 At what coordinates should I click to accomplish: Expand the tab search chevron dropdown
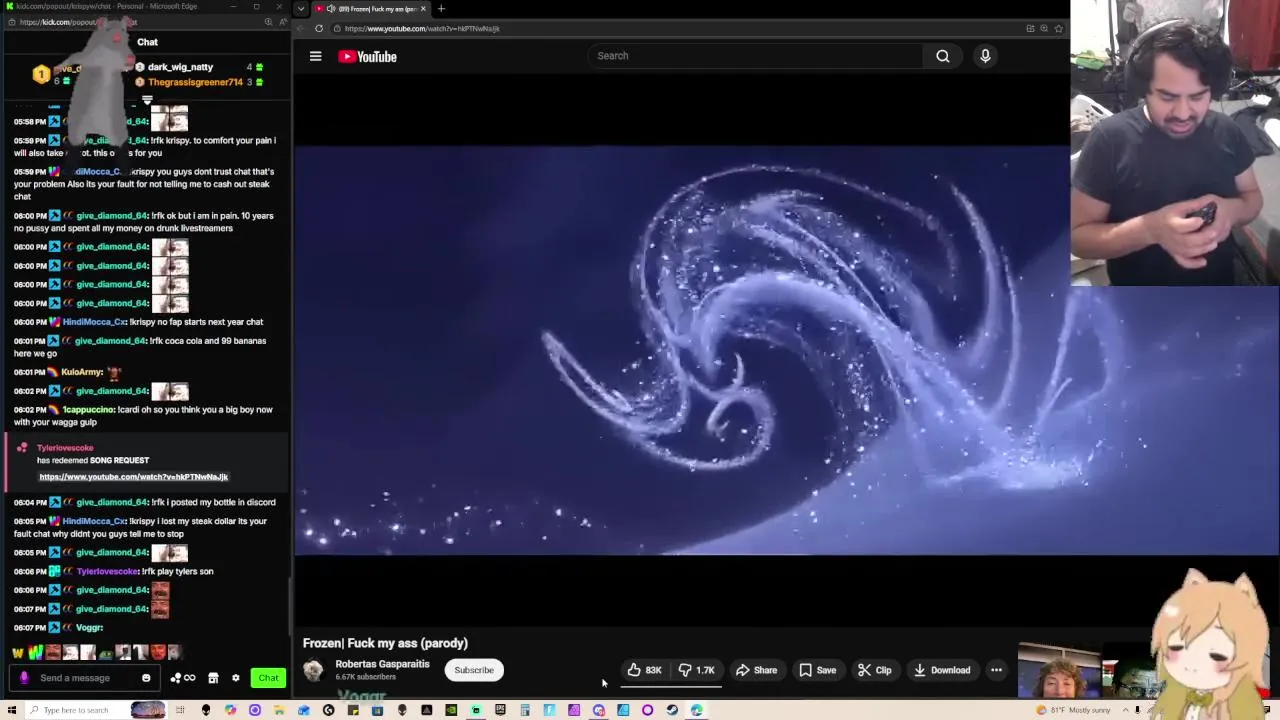[301, 9]
